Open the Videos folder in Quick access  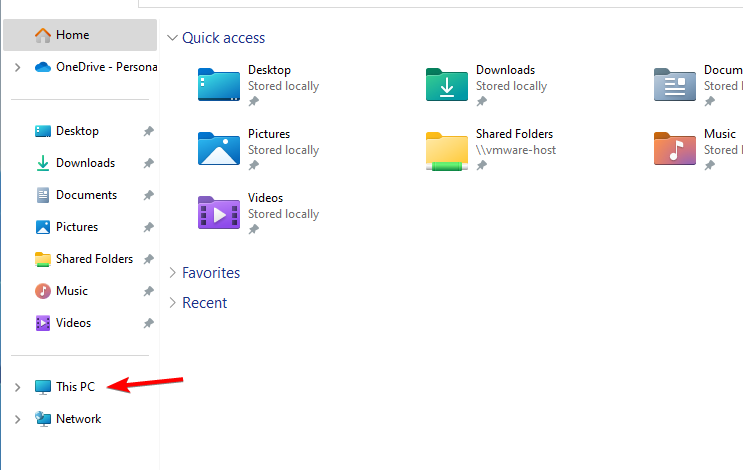219,212
